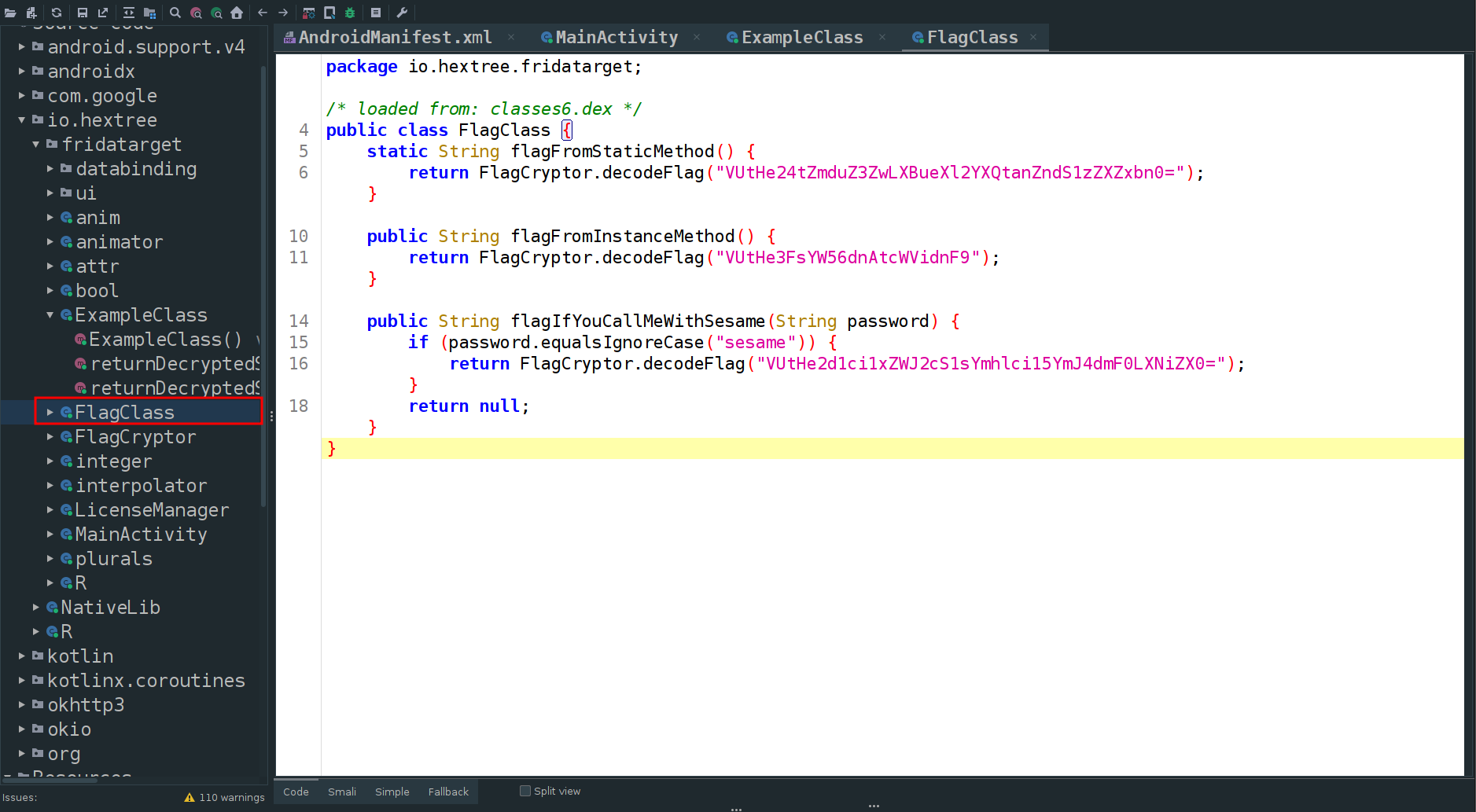Image resolution: width=1476 pixels, height=812 pixels.
Task: Open the debugger green bug icon
Action: [350, 13]
